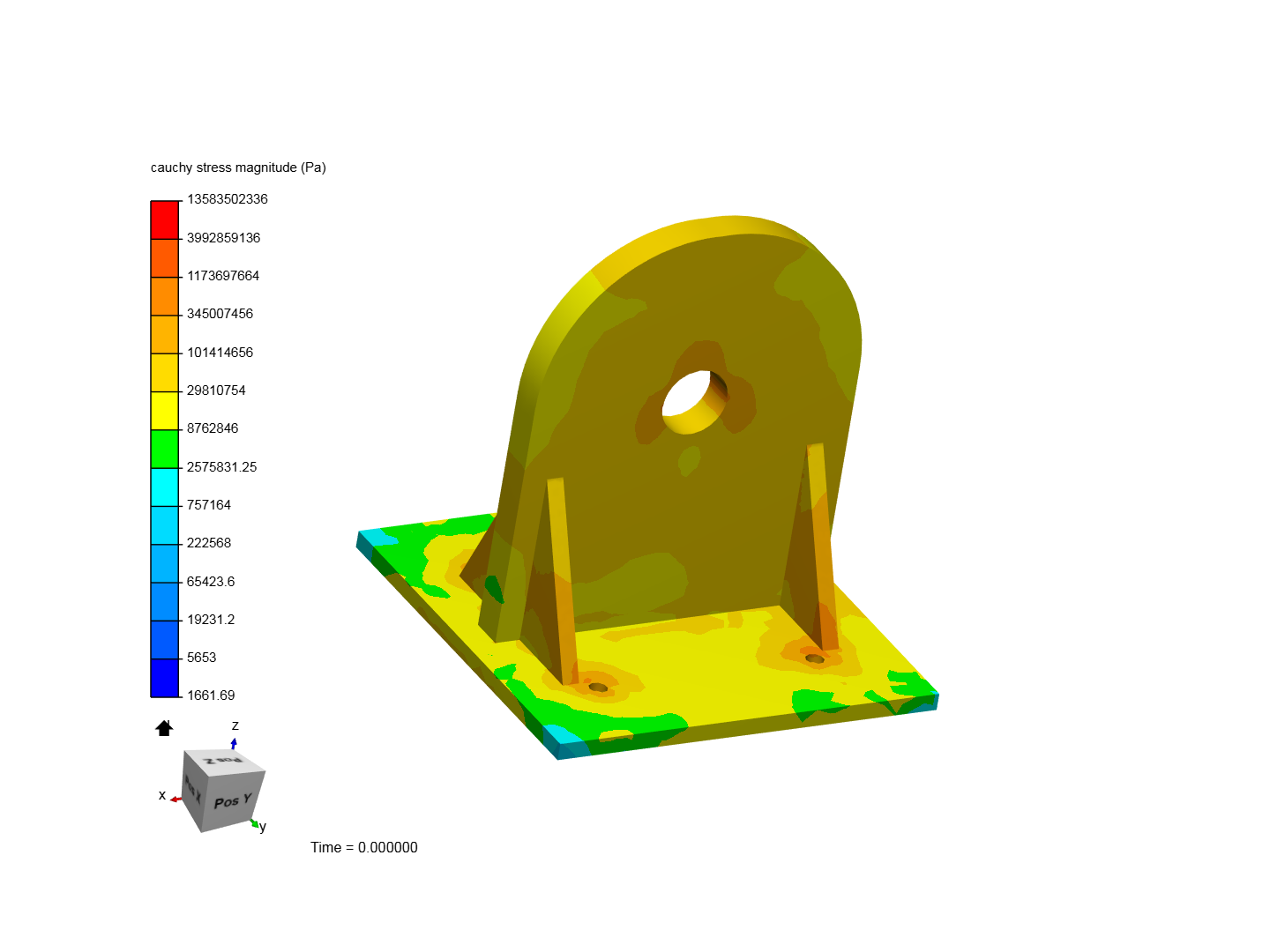Click the legend value 1173697664
This screenshot has height=952, width=1270.
pyautogui.click(x=222, y=276)
